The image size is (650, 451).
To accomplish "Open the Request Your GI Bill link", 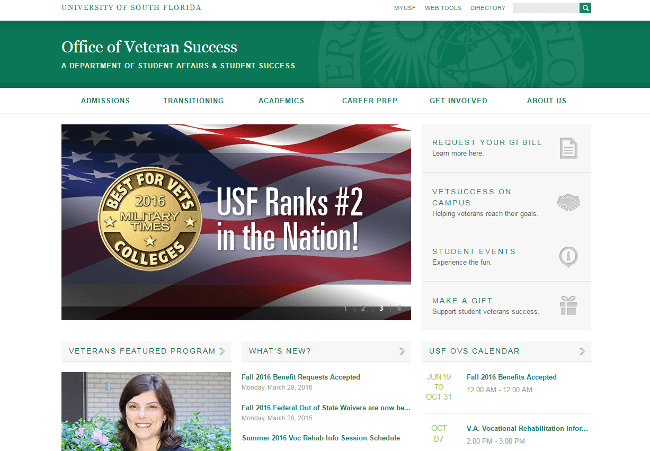I will [487, 142].
